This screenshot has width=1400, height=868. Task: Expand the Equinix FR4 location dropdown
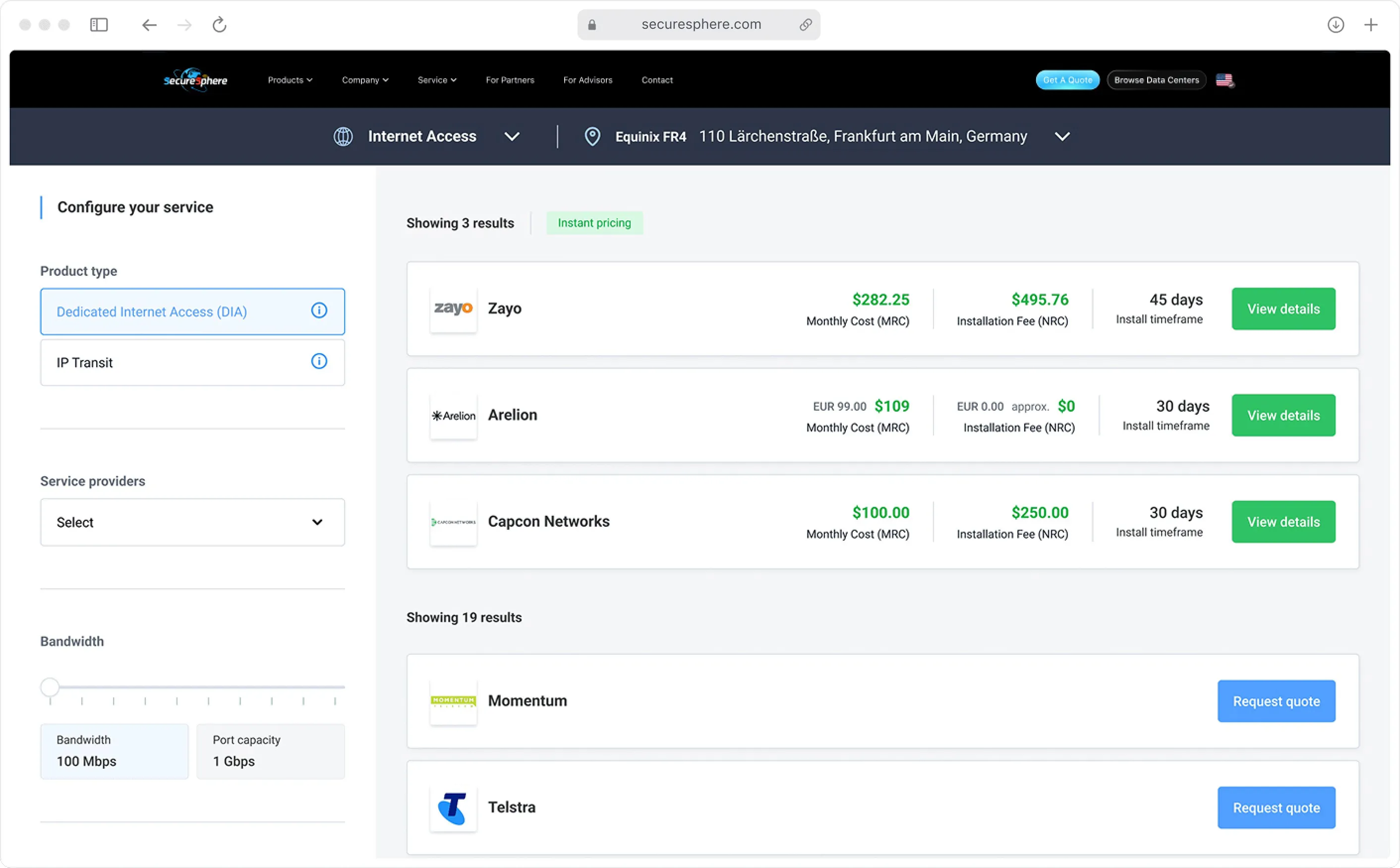[1062, 136]
